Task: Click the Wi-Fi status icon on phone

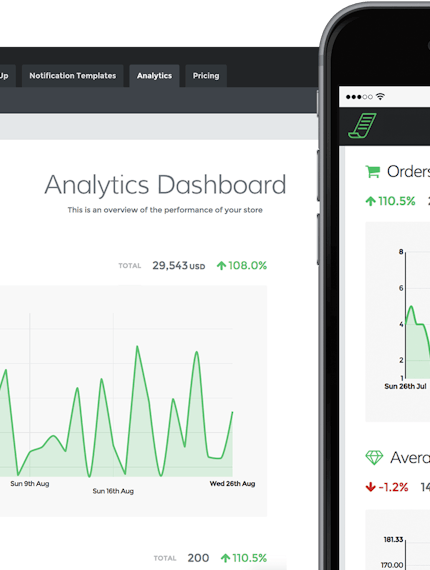Action: [x=380, y=96]
